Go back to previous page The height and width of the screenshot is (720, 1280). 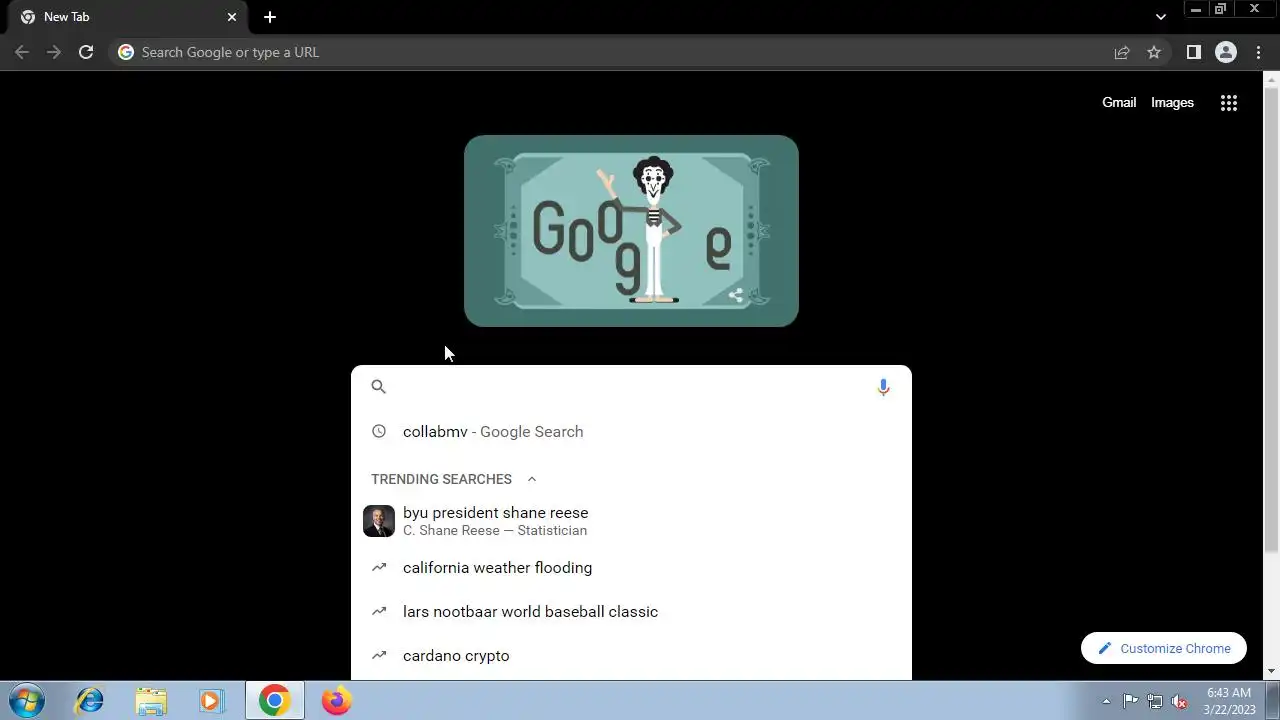pos(22,52)
